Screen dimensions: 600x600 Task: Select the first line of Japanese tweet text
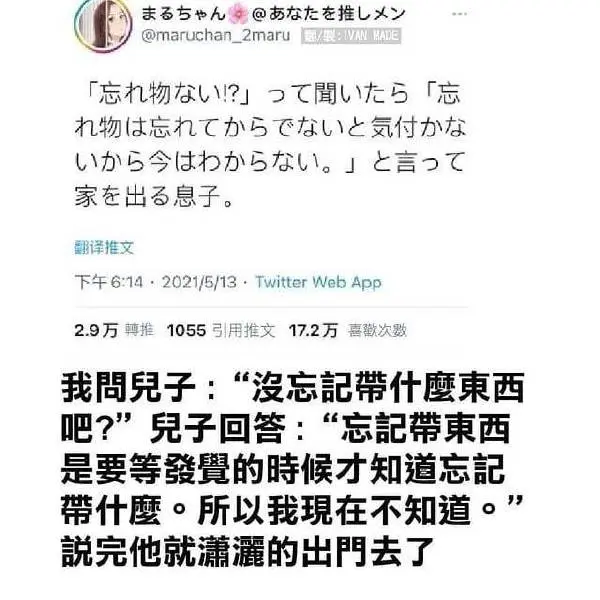[x=272, y=94]
